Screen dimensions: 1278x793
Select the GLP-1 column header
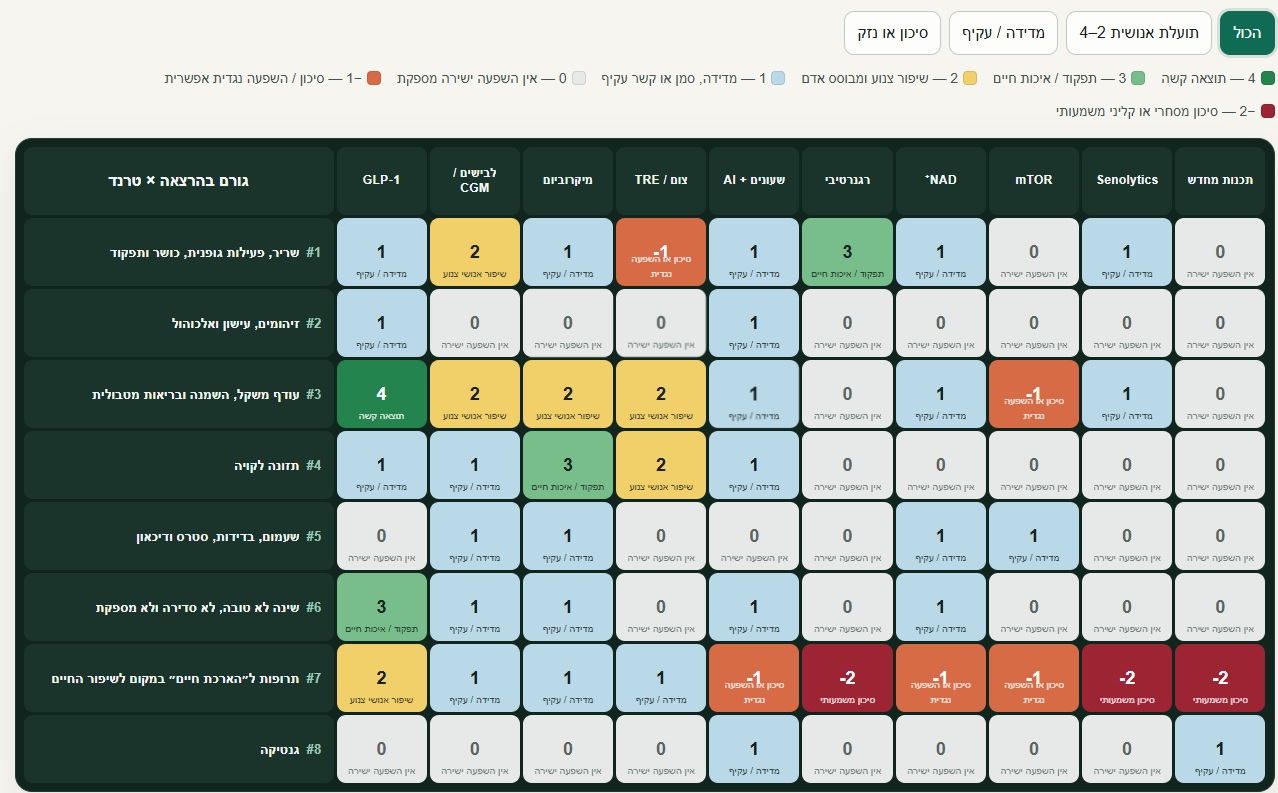click(x=381, y=180)
